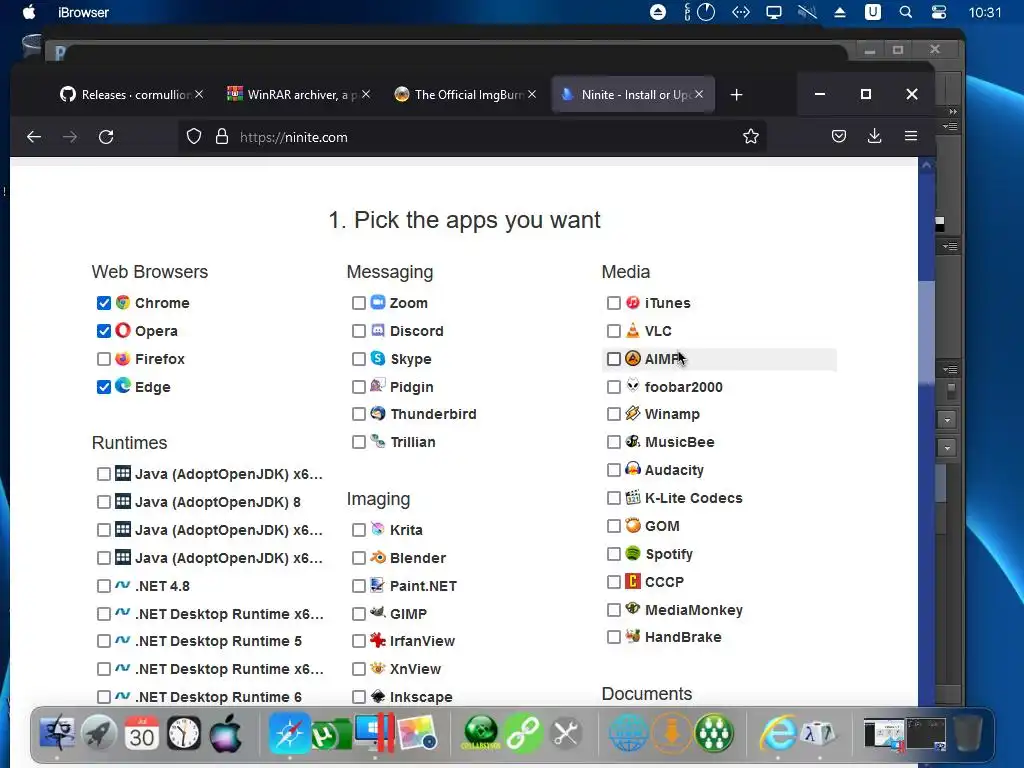1024x768 pixels.
Task: Open Safari compass icon in dock
Action: click(288, 733)
